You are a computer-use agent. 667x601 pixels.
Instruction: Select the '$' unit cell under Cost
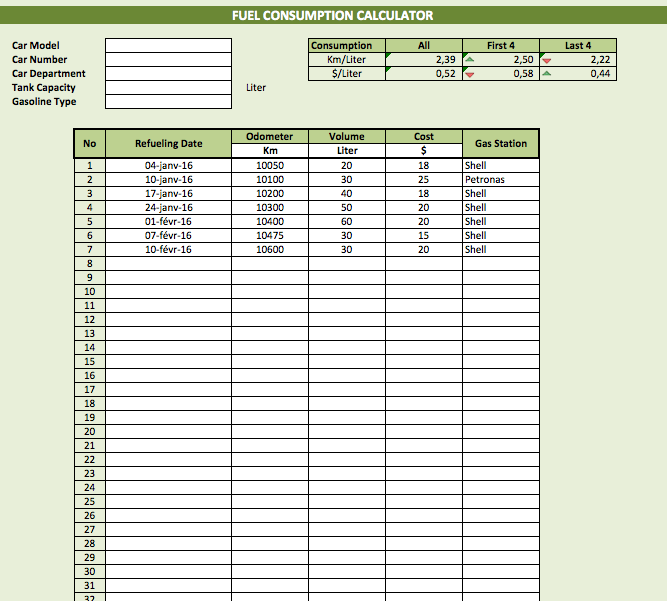tap(424, 151)
